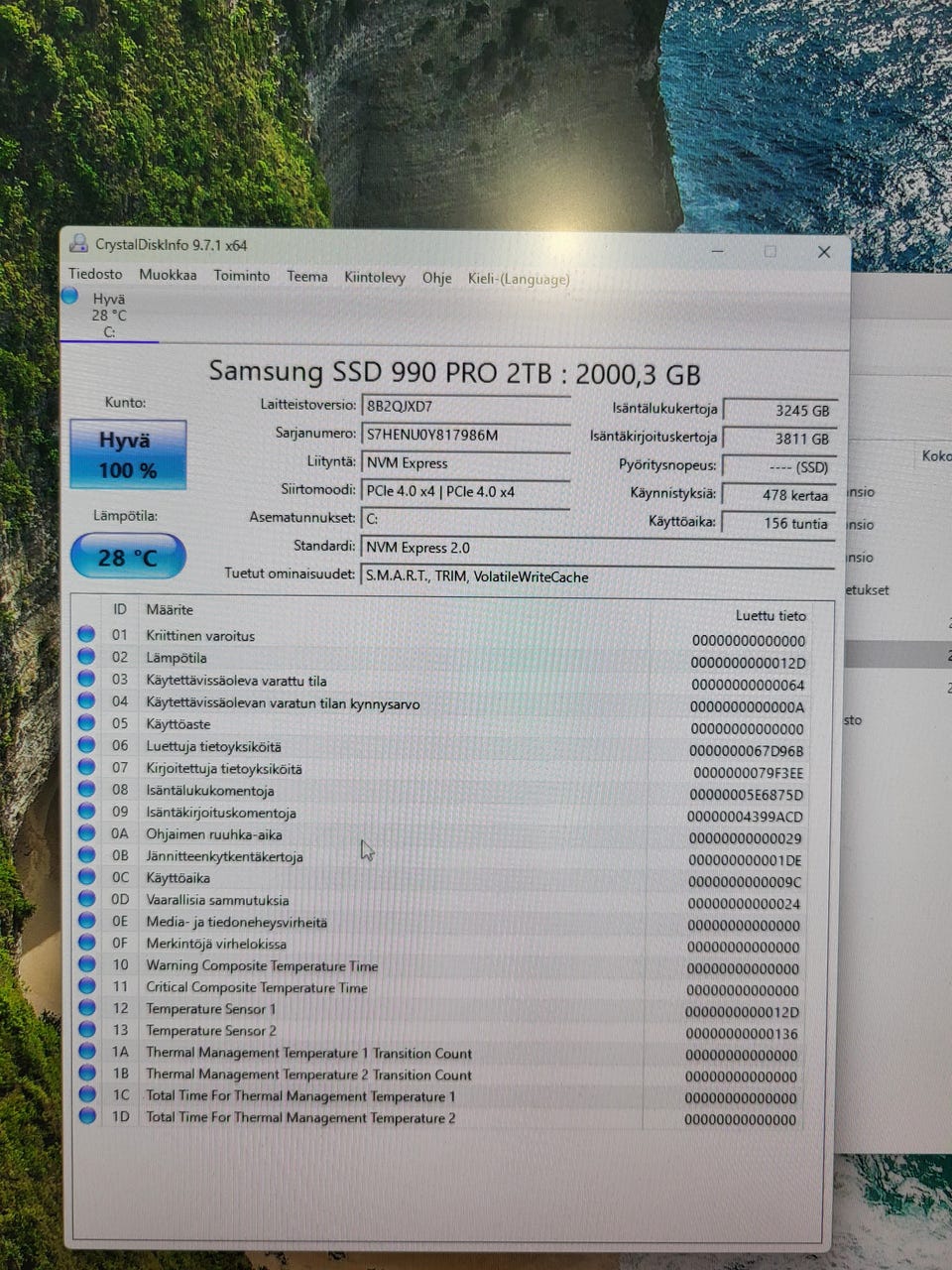Click status dot of Isäntäkirjoituskomentoja row
Image resolution: width=952 pixels, height=1270 pixels.
86,811
